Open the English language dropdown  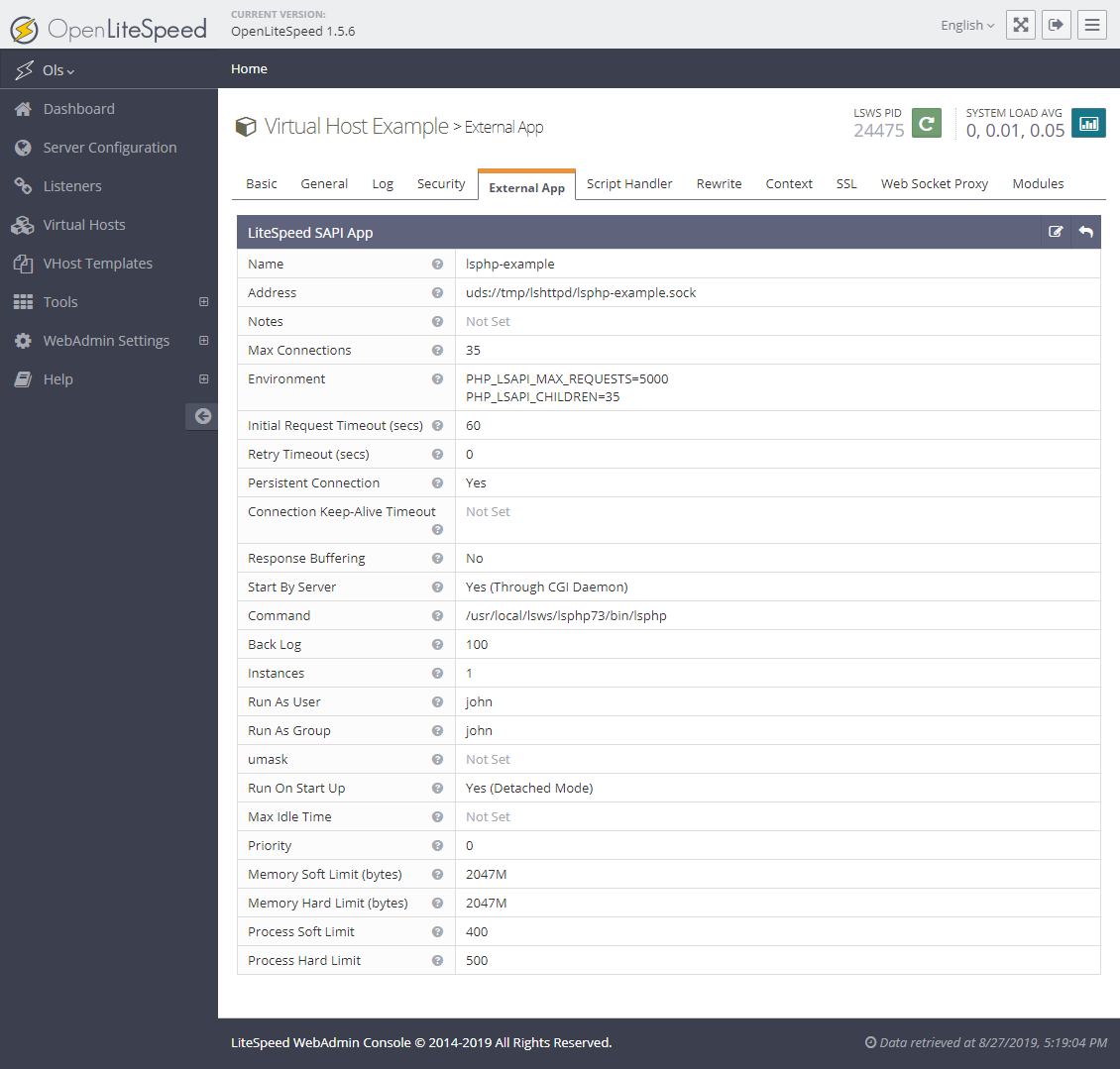tap(967, 25)
